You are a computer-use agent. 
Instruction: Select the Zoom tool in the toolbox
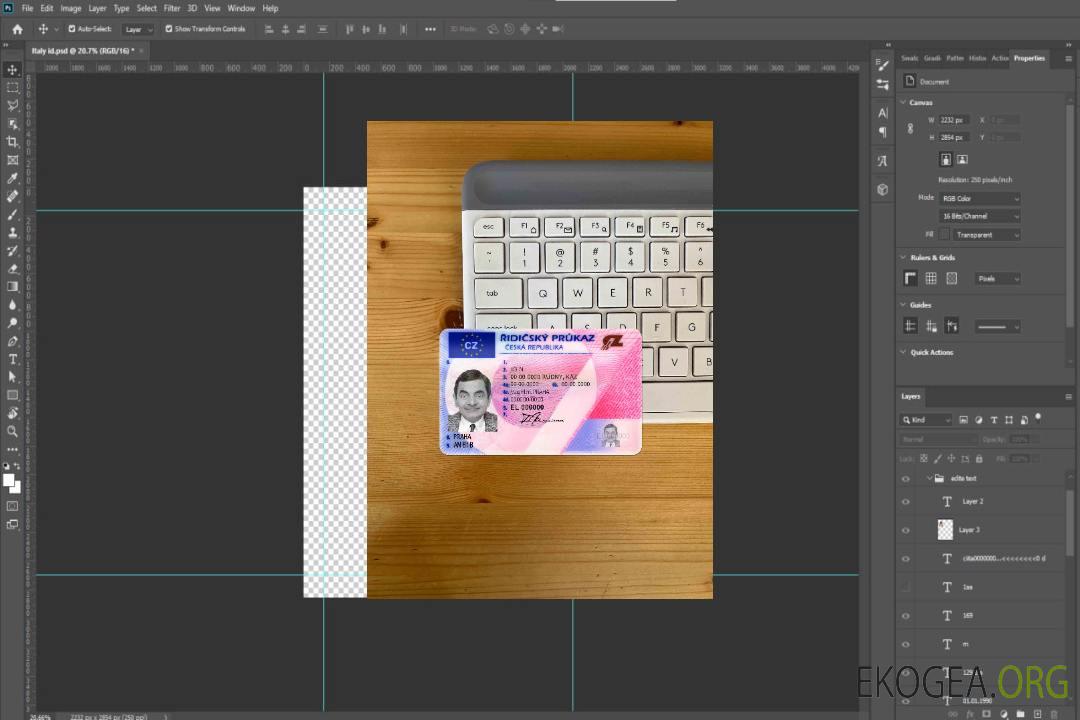[12, 431]
